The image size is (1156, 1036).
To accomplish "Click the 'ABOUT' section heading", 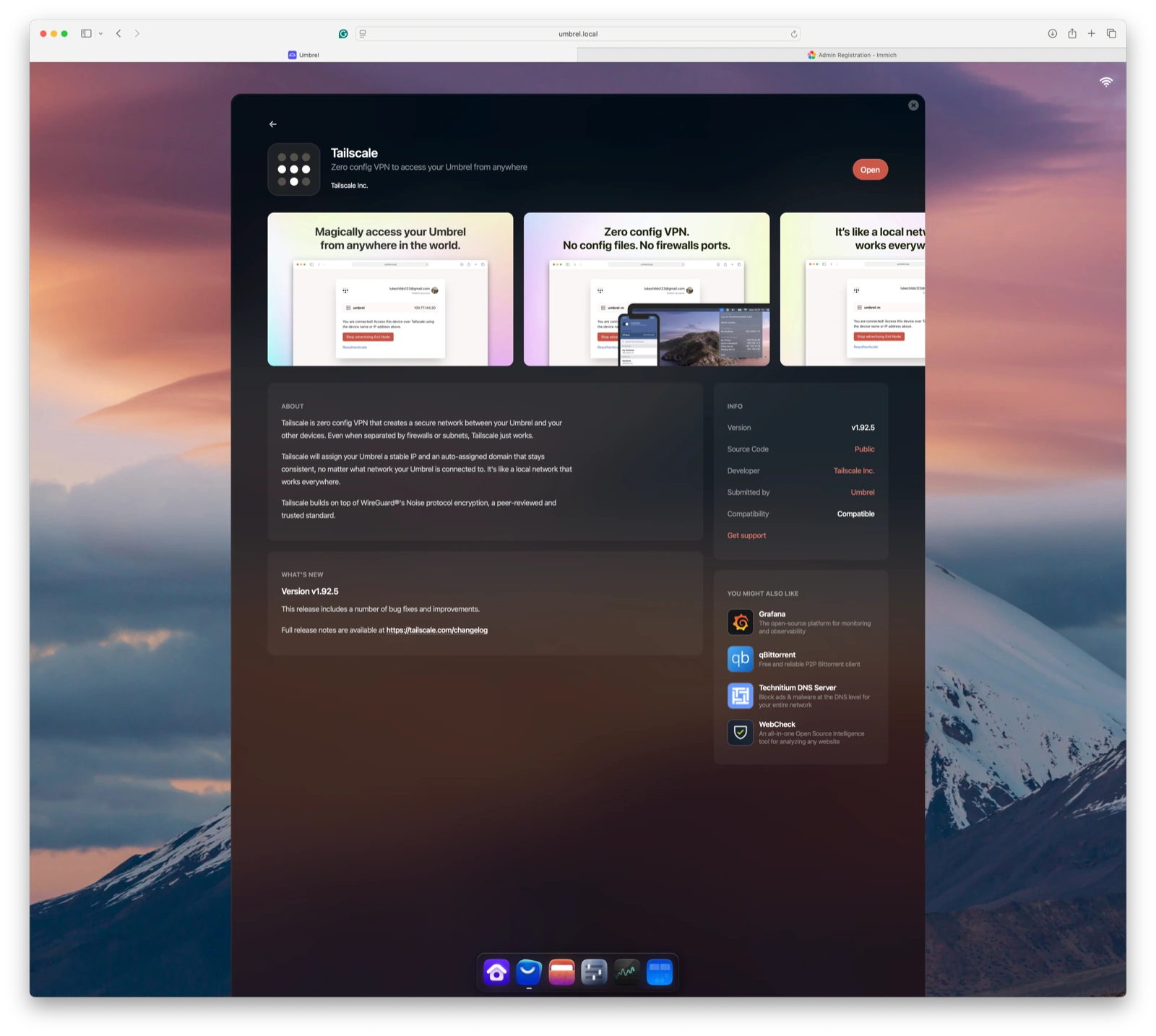I will [293, 407].
